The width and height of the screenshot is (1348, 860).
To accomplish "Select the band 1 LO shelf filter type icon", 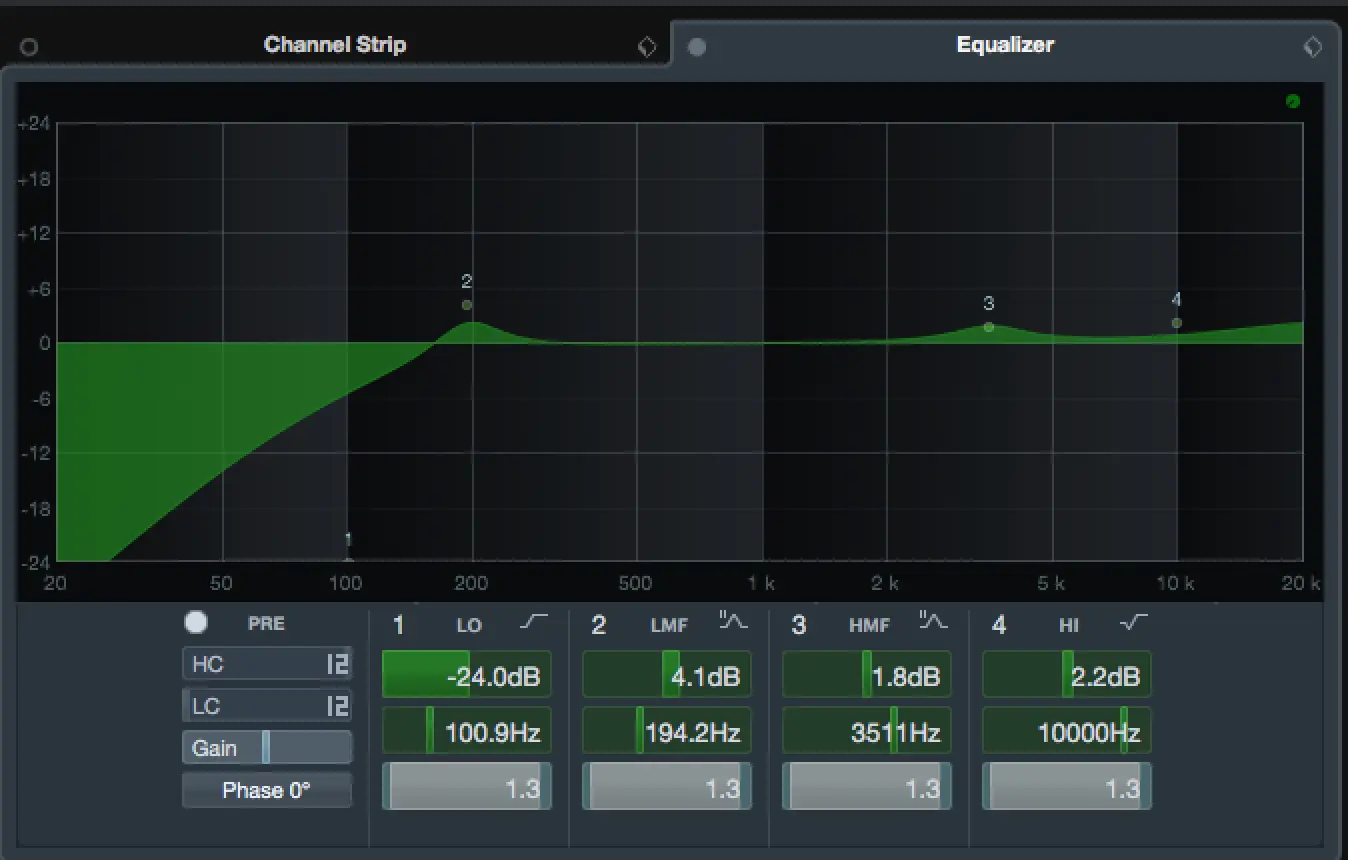I will [x=534, y=623].
